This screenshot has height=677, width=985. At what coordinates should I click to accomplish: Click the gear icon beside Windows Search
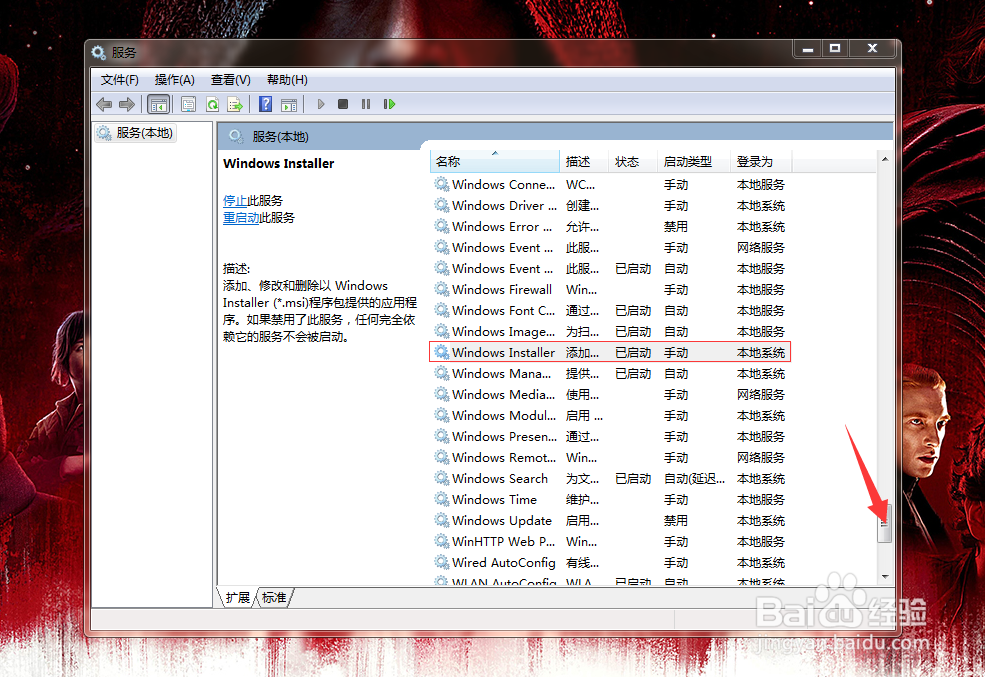(442, 478)
